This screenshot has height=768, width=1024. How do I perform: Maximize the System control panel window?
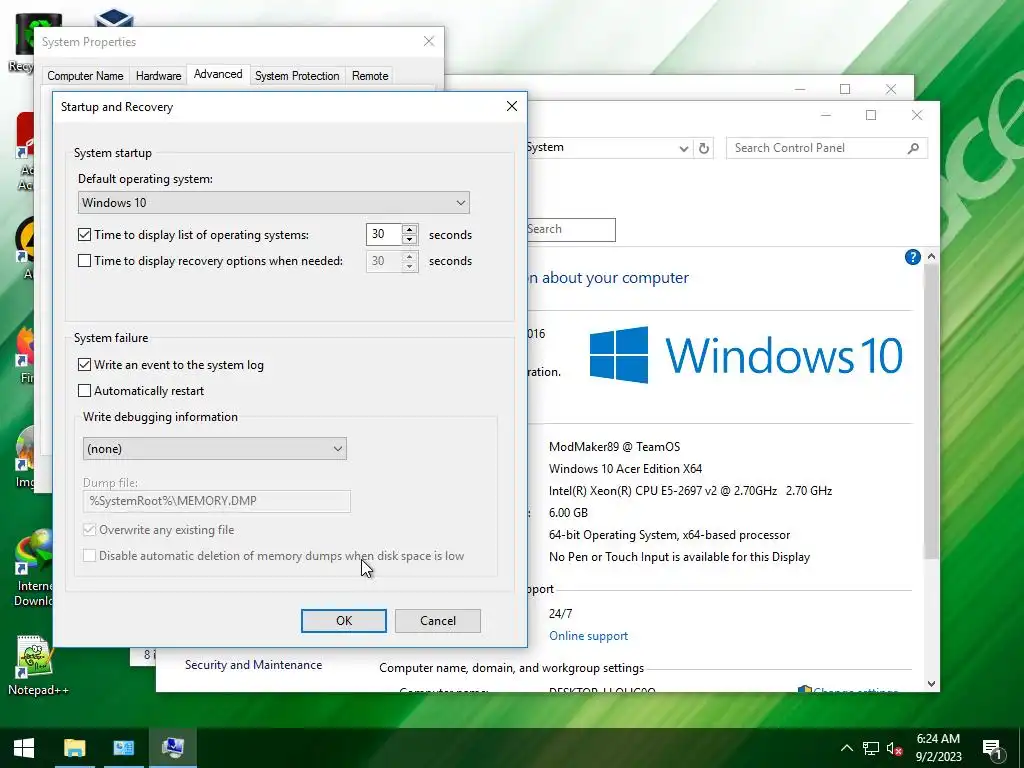(871, 116)
